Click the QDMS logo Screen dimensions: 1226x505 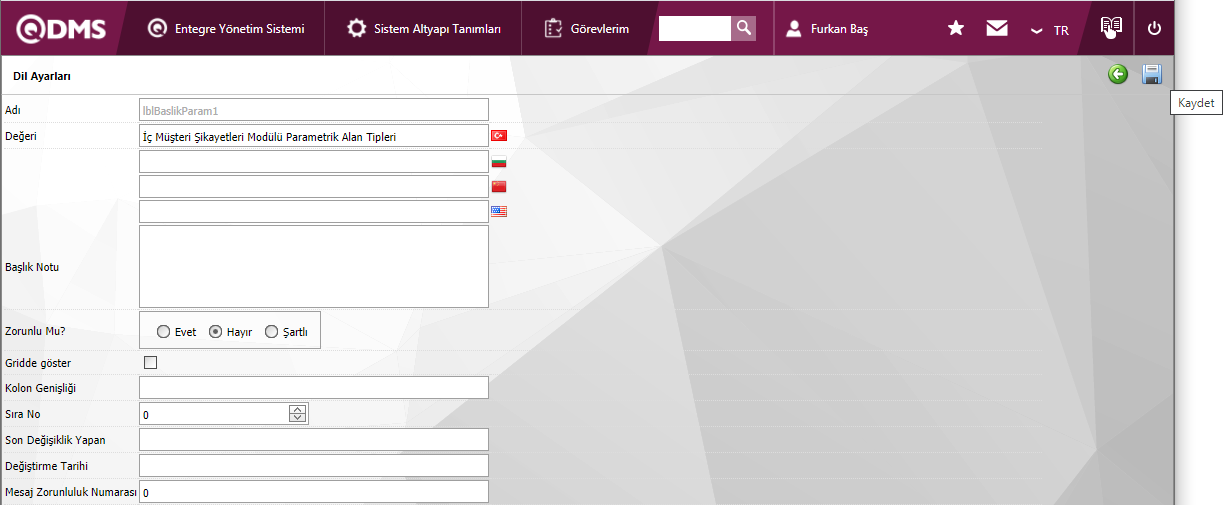click(x=62, y=29)
